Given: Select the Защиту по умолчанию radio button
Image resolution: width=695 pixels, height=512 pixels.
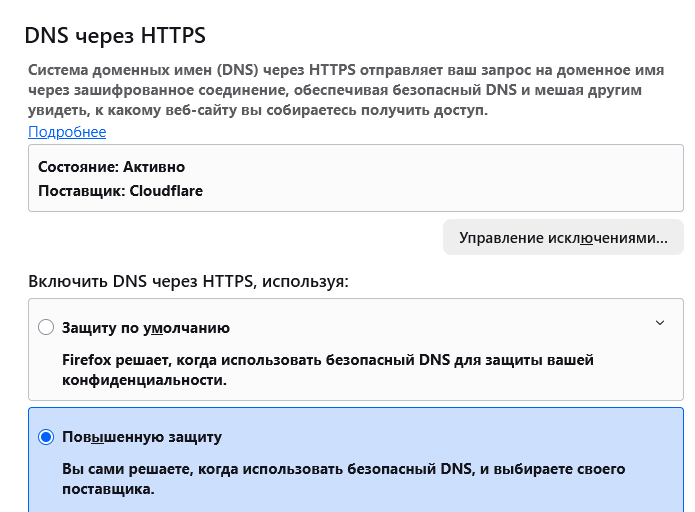Looking at the screenshot, I should pos(45,327).
